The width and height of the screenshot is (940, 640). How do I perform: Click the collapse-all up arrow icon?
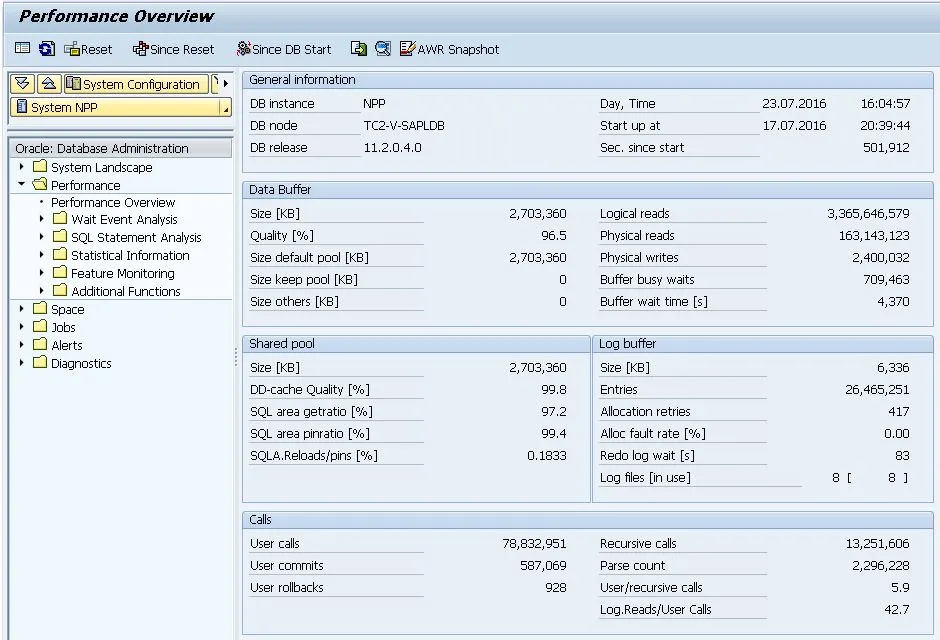coord(49,84)
